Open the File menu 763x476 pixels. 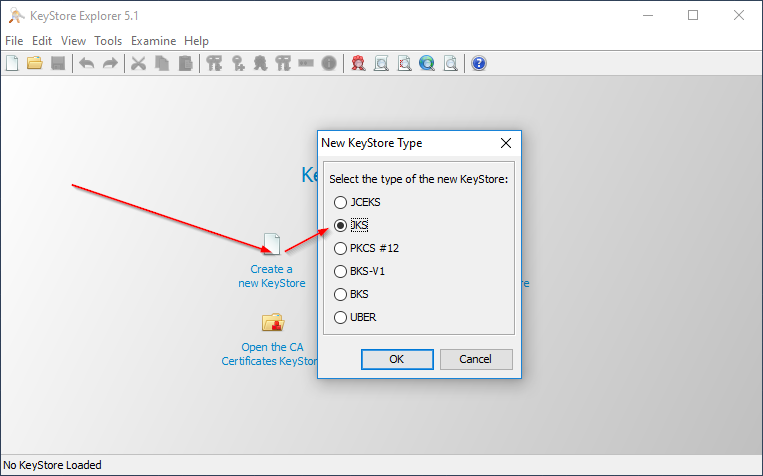[14, 41]
